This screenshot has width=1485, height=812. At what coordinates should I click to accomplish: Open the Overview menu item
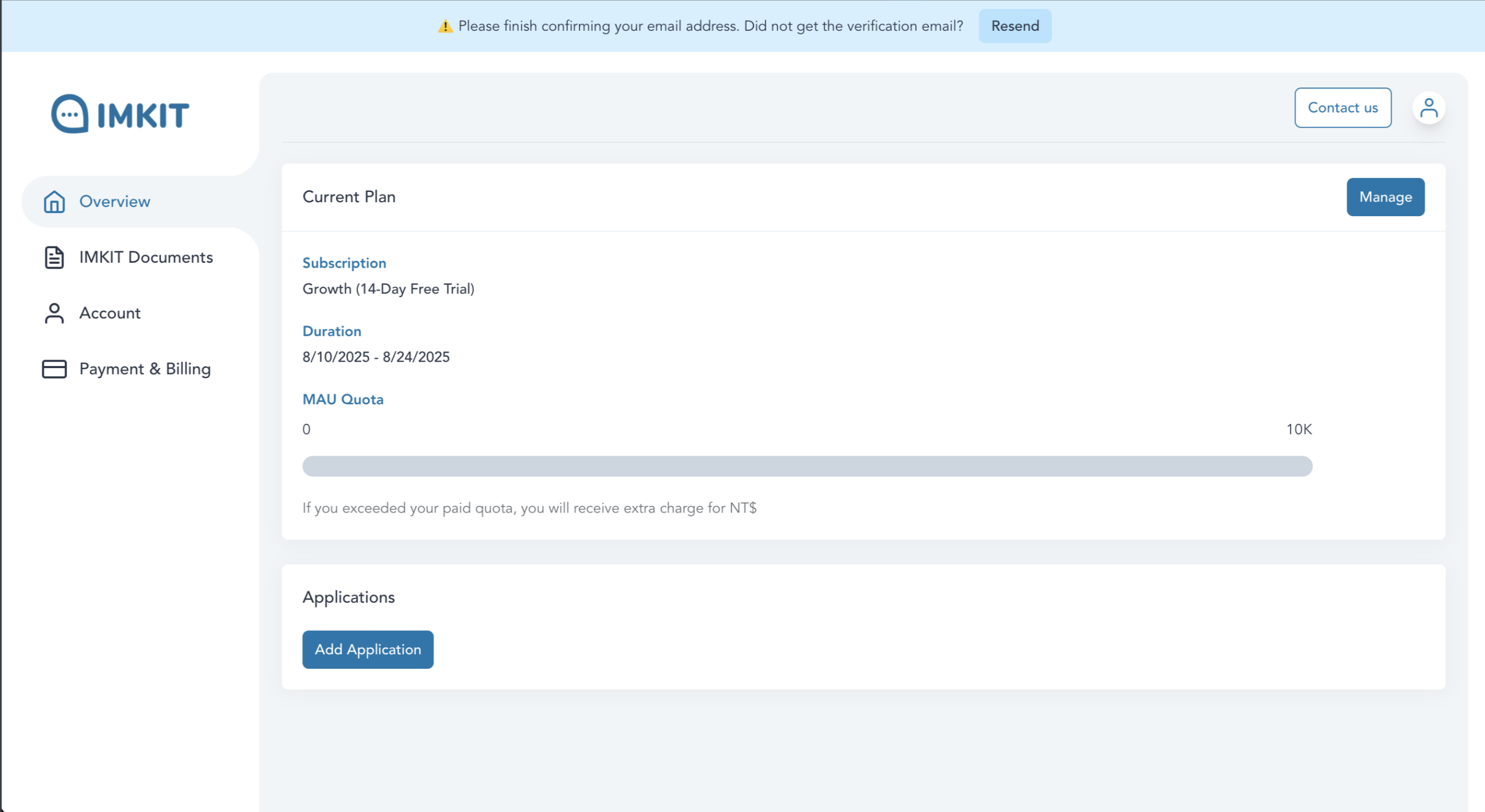coord(115,202)
